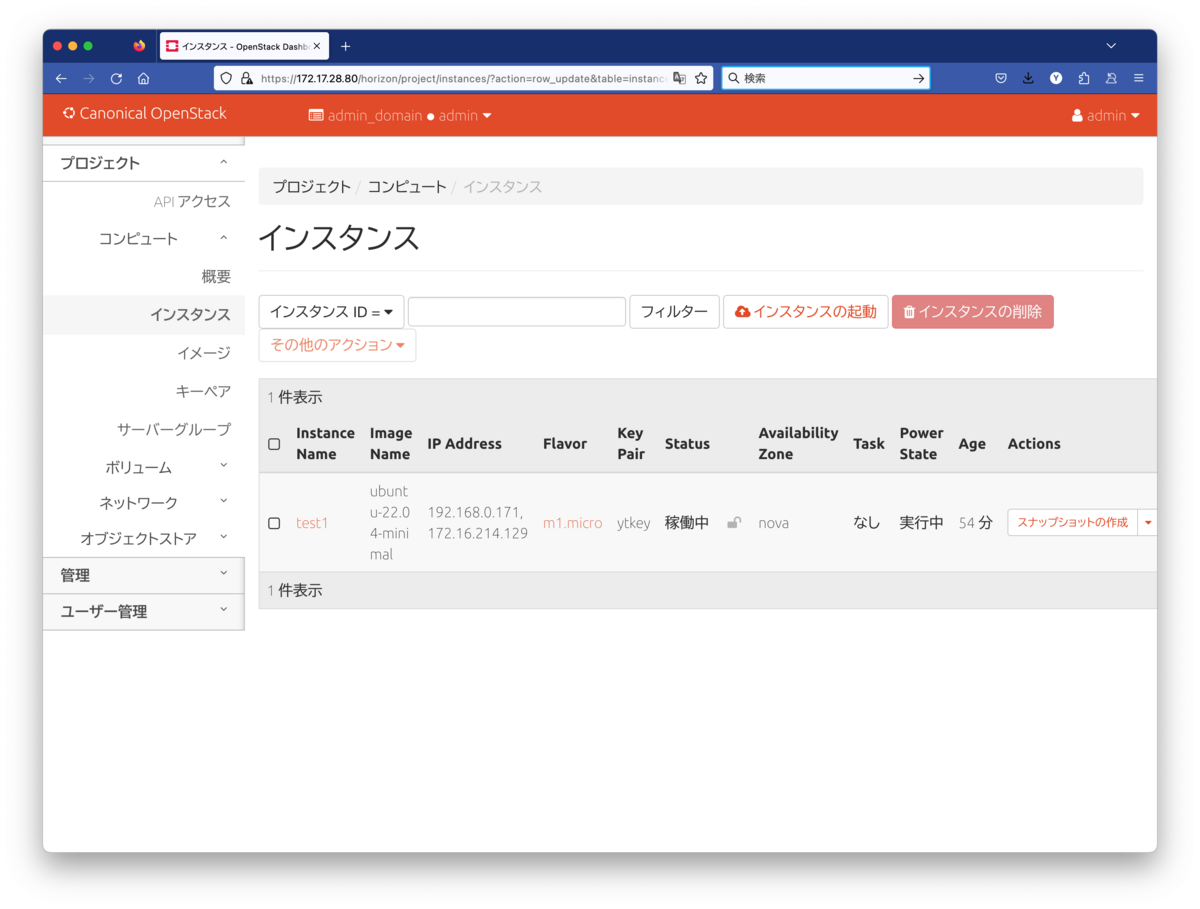Click the round Y extension icon
The image size is (1200, 909).
(1056, 78)
